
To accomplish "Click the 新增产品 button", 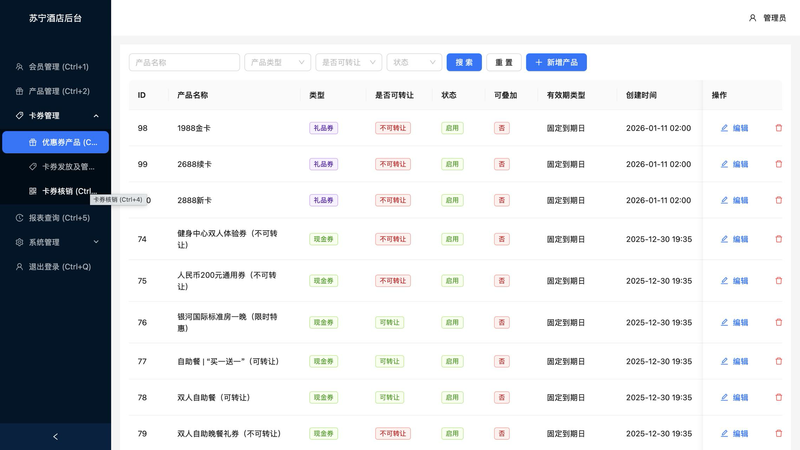I will click(x=556, y=62).
